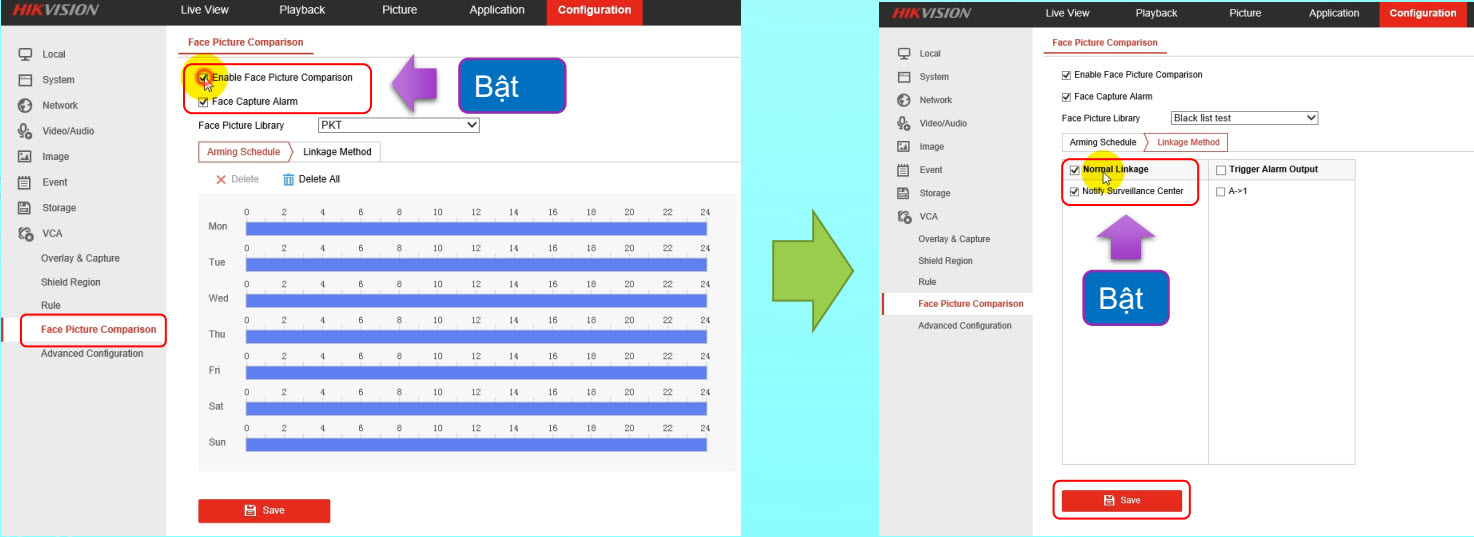Expand the Black list test library dropdown
The image size is (1474, 537).
(x=1244, y=118)
